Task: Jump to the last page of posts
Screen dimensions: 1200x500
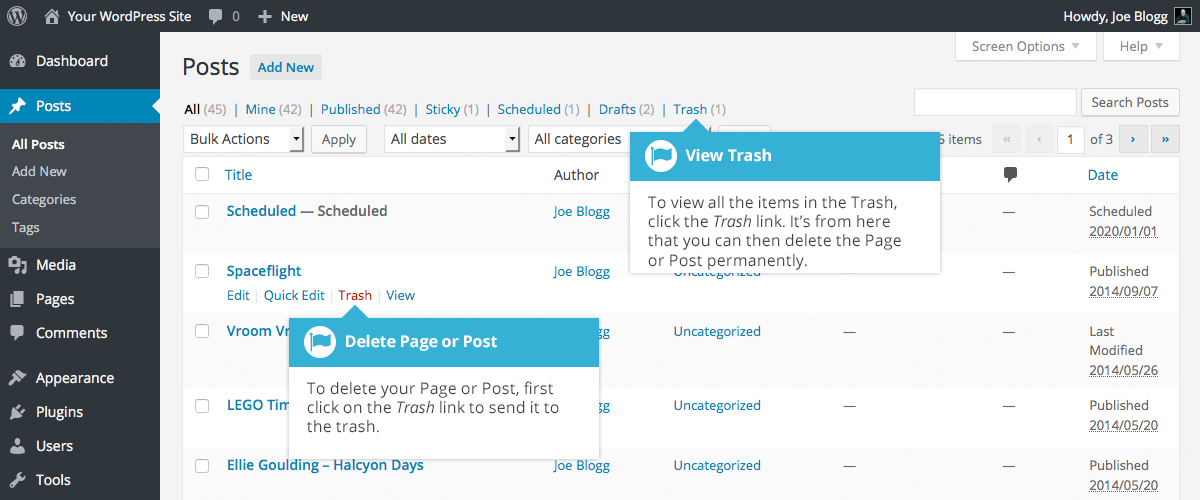Action: [1165, 139]
